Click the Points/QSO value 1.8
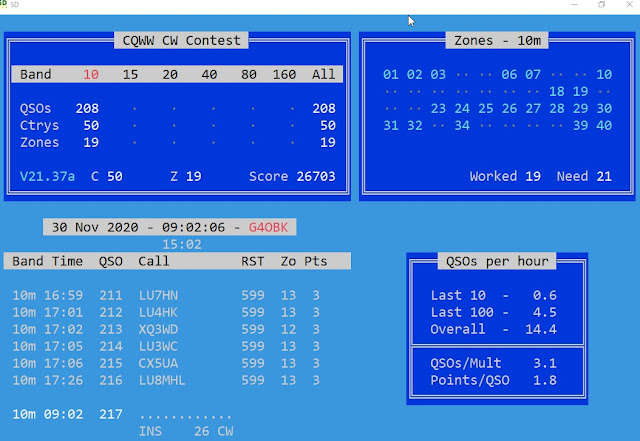Viewport: 640px width, 441px height. [544, 380]
